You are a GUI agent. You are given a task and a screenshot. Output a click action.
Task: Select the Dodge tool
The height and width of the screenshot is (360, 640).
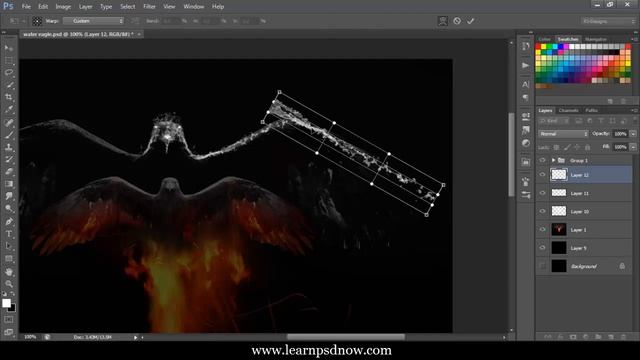click(9, 209)
